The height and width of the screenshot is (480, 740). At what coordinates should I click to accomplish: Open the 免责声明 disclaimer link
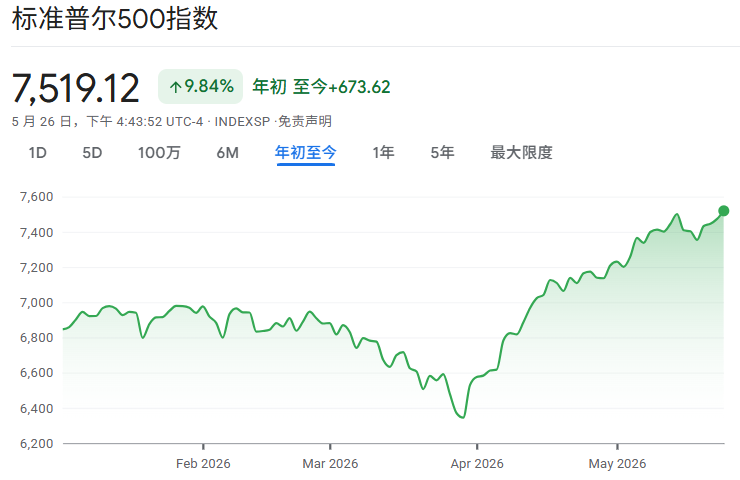(x=305, y=122)
